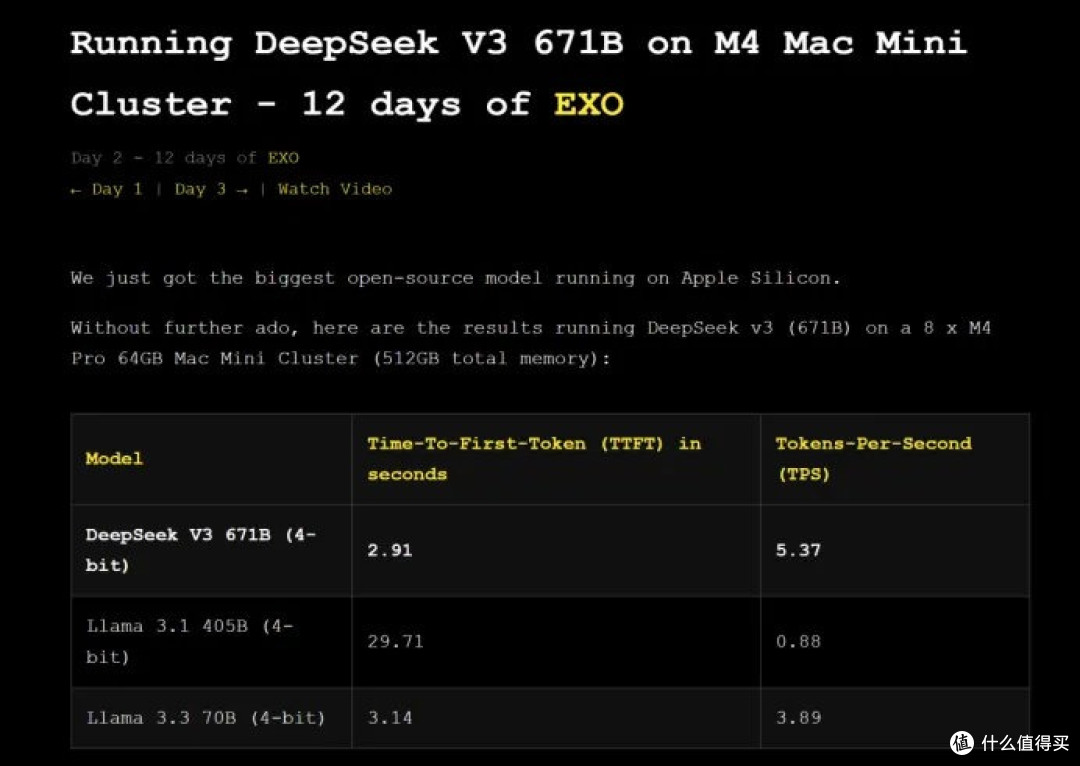Open the Day 1 previous link
This screenshot has width=1080, height=766.
116,189
